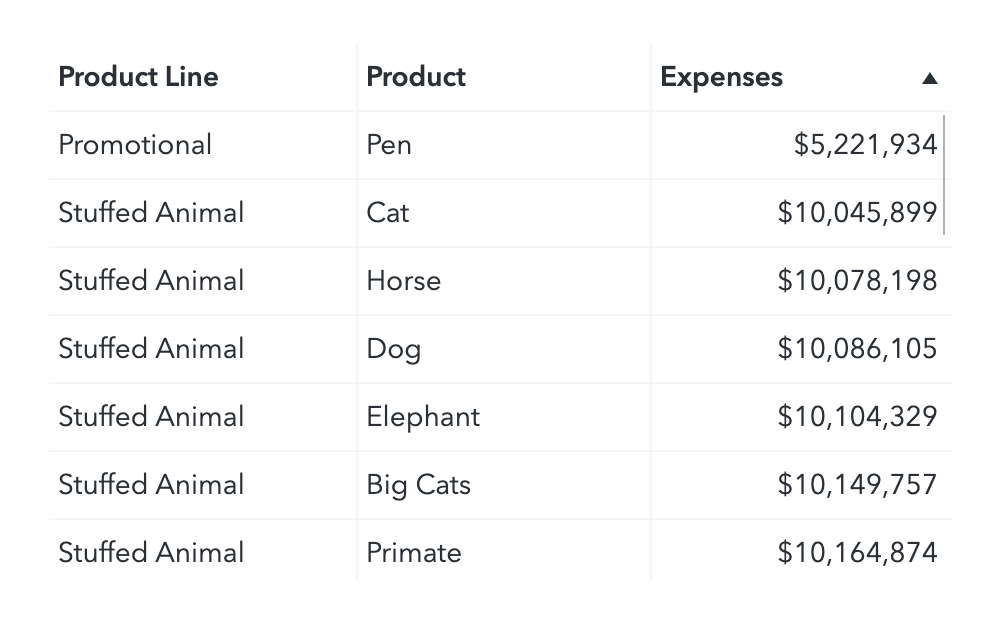Select the Elephant product cell
Screen dimensions: 1000x642
pos(423,417)
